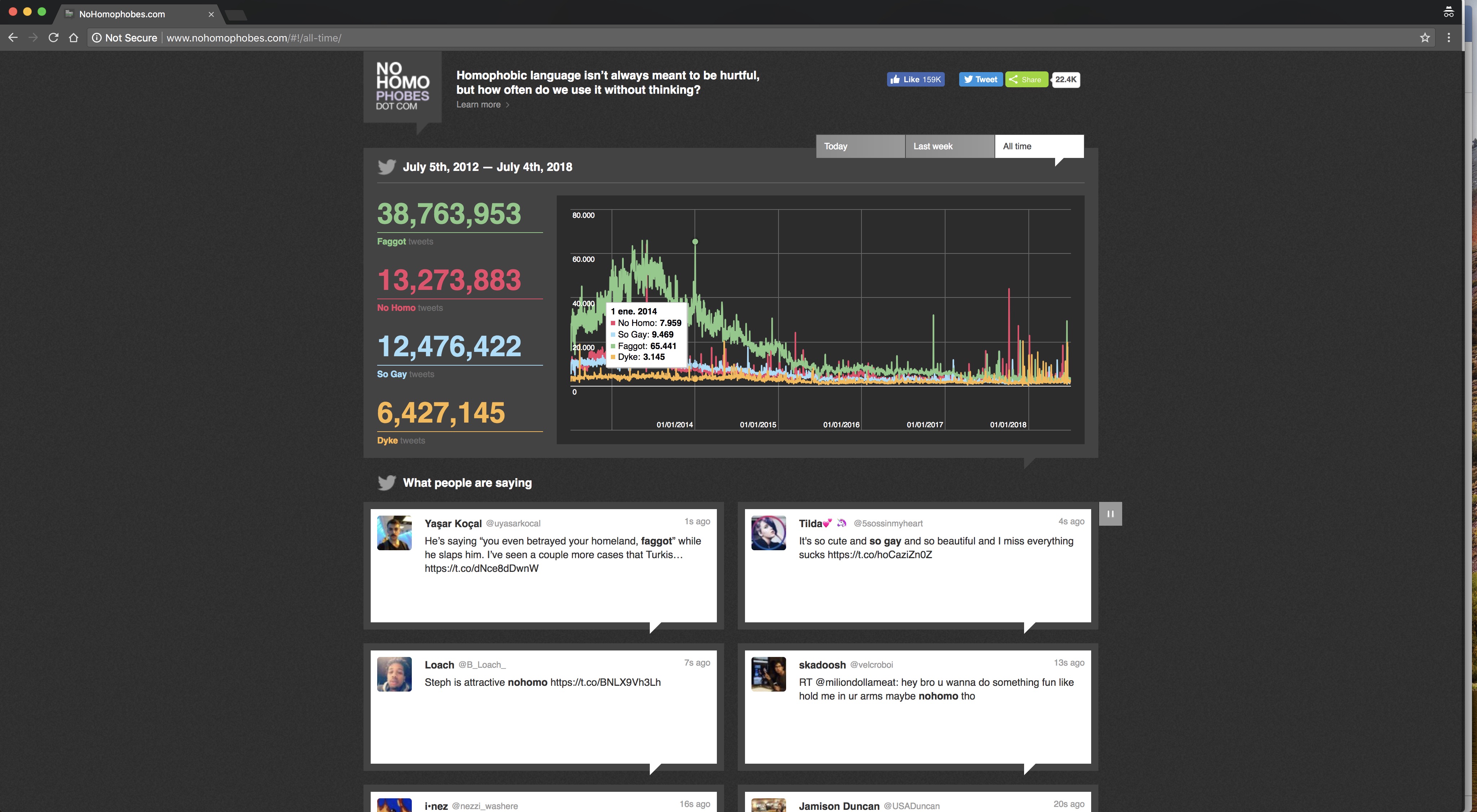Click the pause button on tweet feed
Screen dimensions: 1477x812
pos(1110,514)
